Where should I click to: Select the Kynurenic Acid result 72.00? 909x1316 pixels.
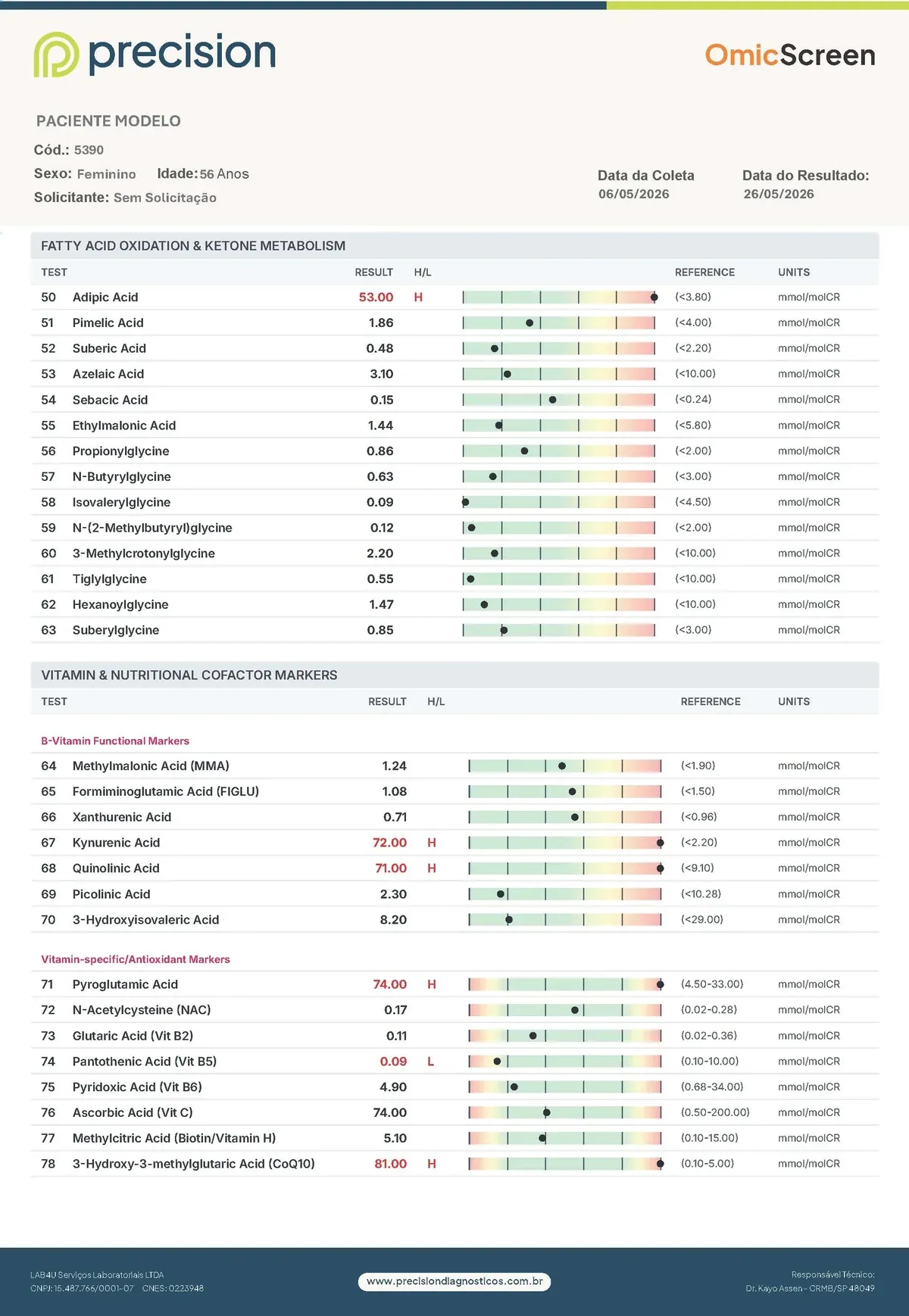389,843
